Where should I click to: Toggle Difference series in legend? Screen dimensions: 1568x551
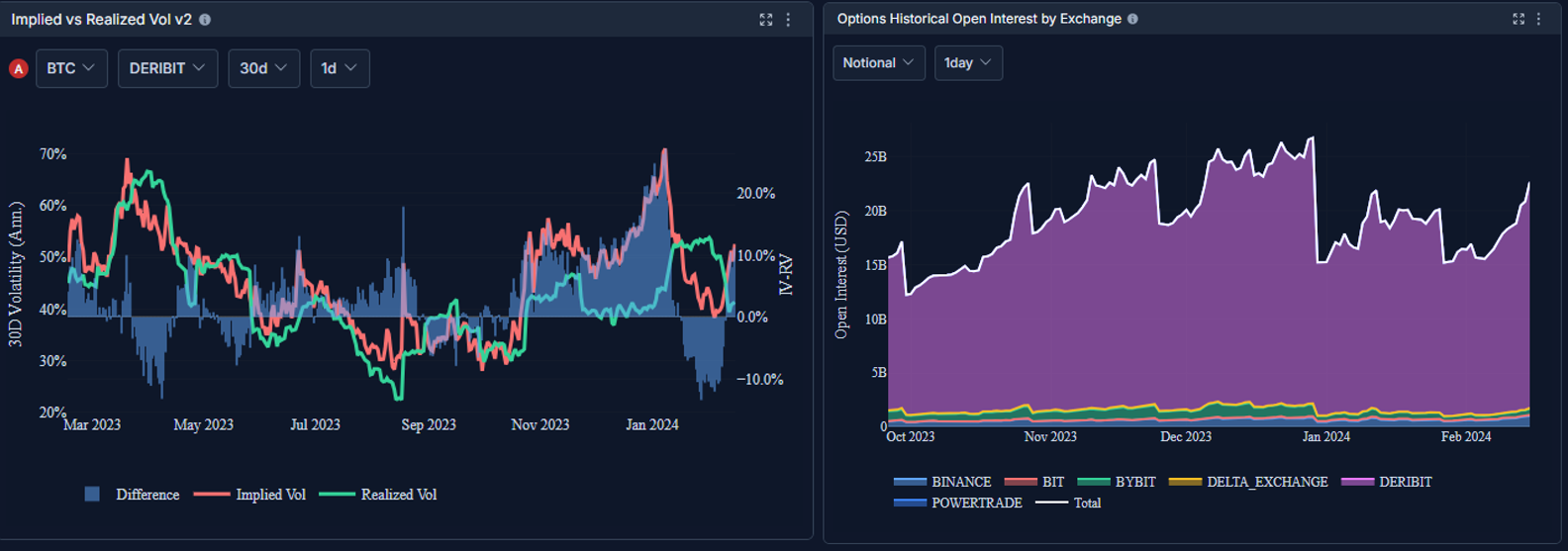[132, 495]
